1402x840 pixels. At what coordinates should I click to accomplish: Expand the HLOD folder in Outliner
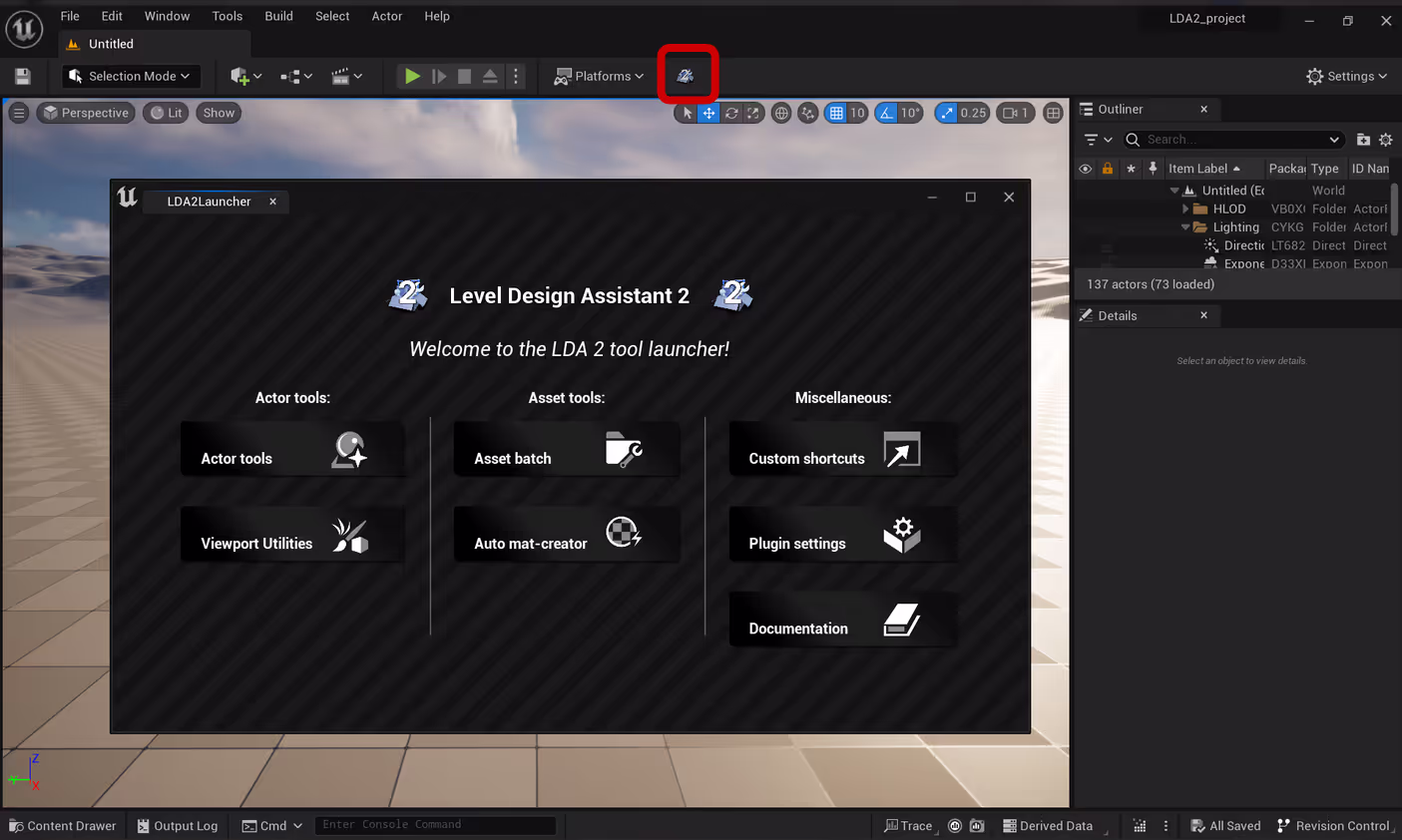(x=1185, y=210)
